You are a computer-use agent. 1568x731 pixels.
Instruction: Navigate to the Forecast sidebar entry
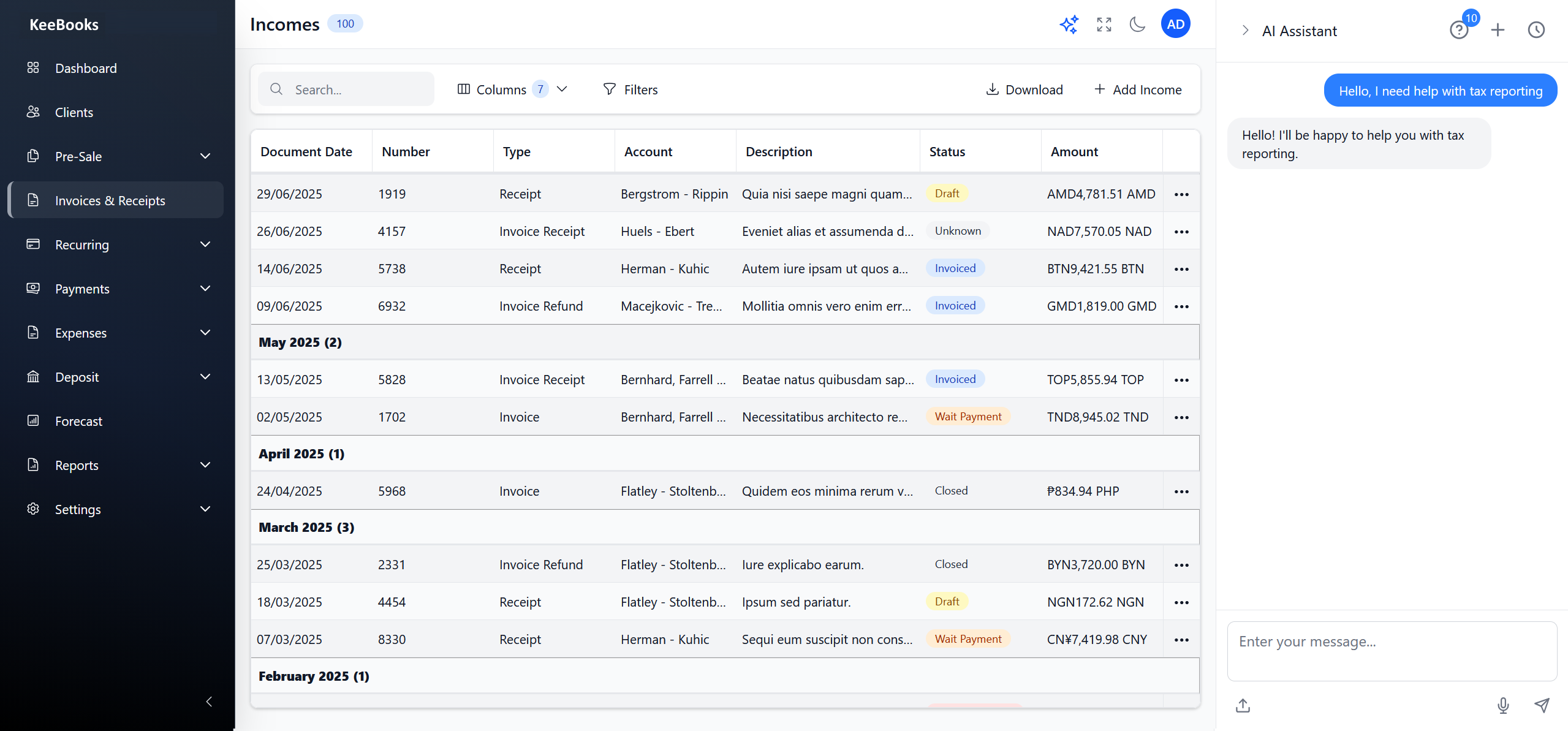click(78, 421)
